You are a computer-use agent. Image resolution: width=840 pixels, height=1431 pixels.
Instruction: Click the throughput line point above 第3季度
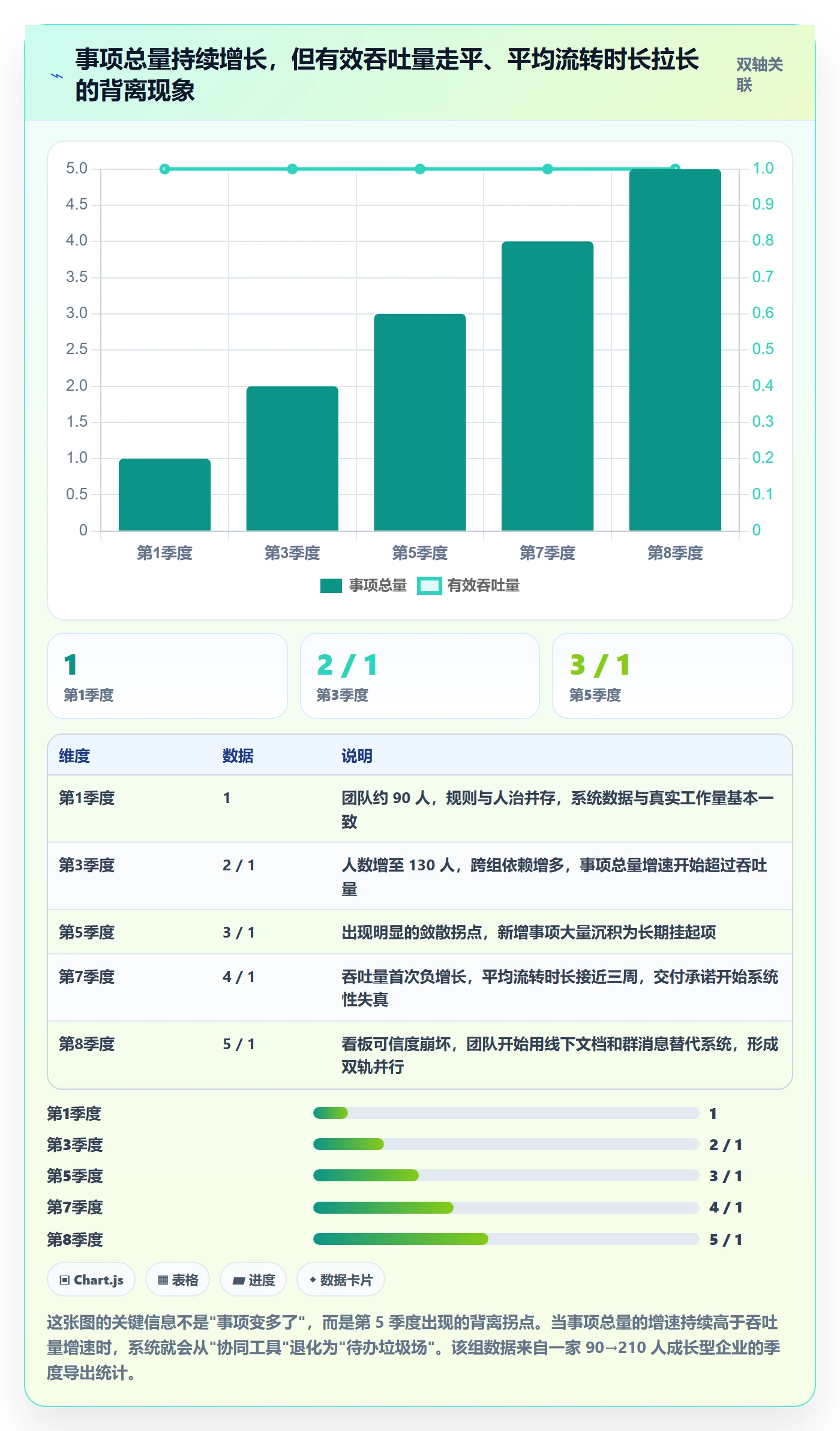tap(292, 169)
